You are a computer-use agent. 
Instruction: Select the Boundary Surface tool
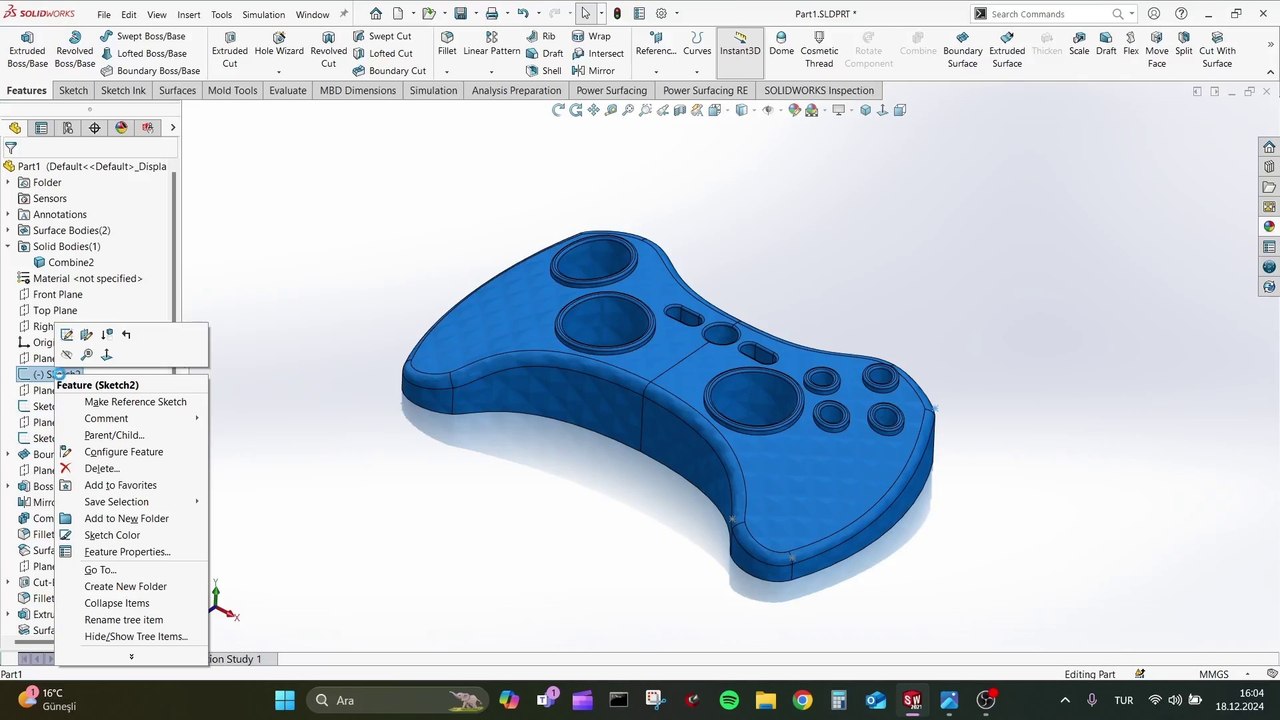pos(962,49)
